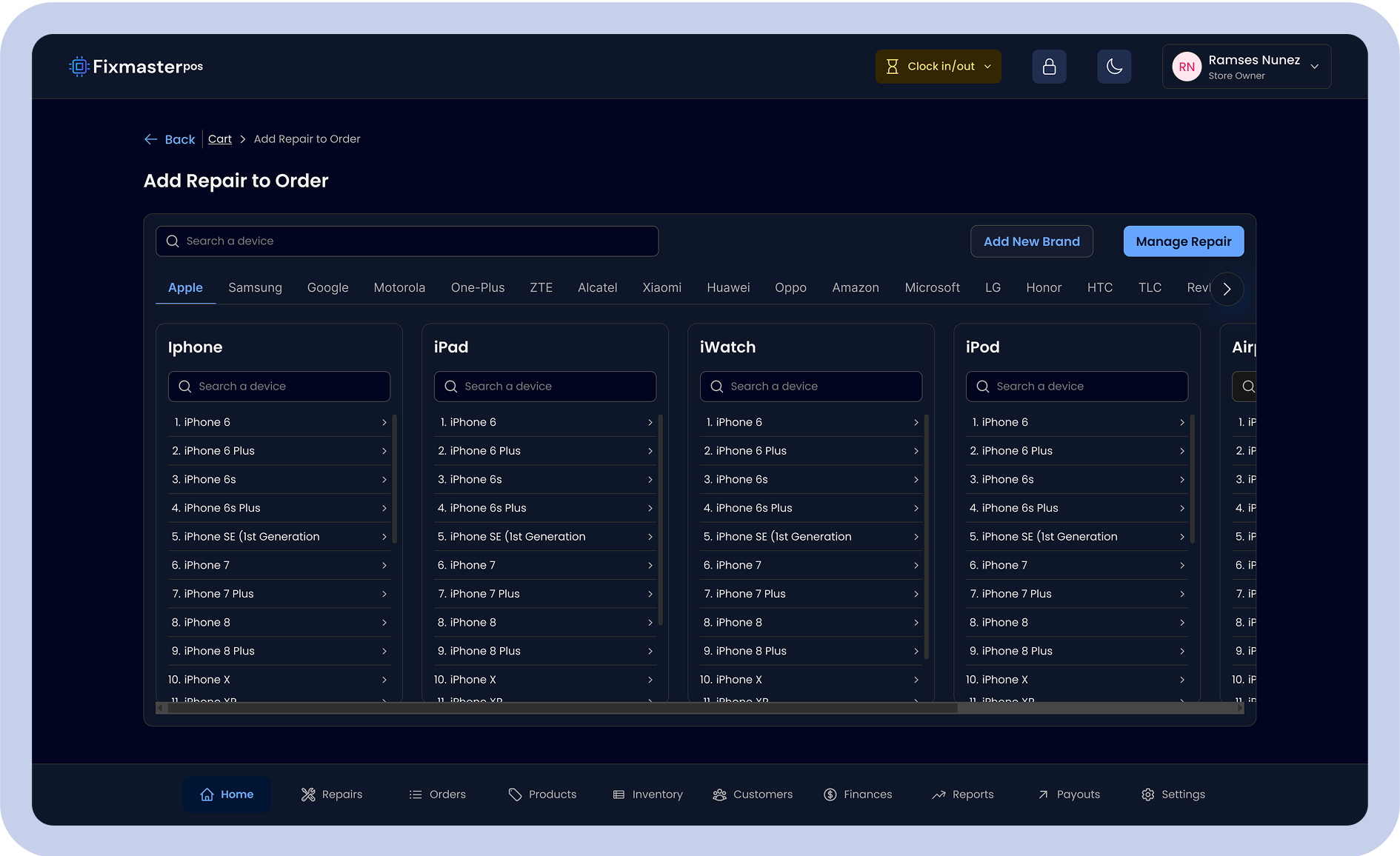The height and width of the screenshot is (856, 1400).
Task: Toggle dark mode with moon icon
Action: (1114, 67)
